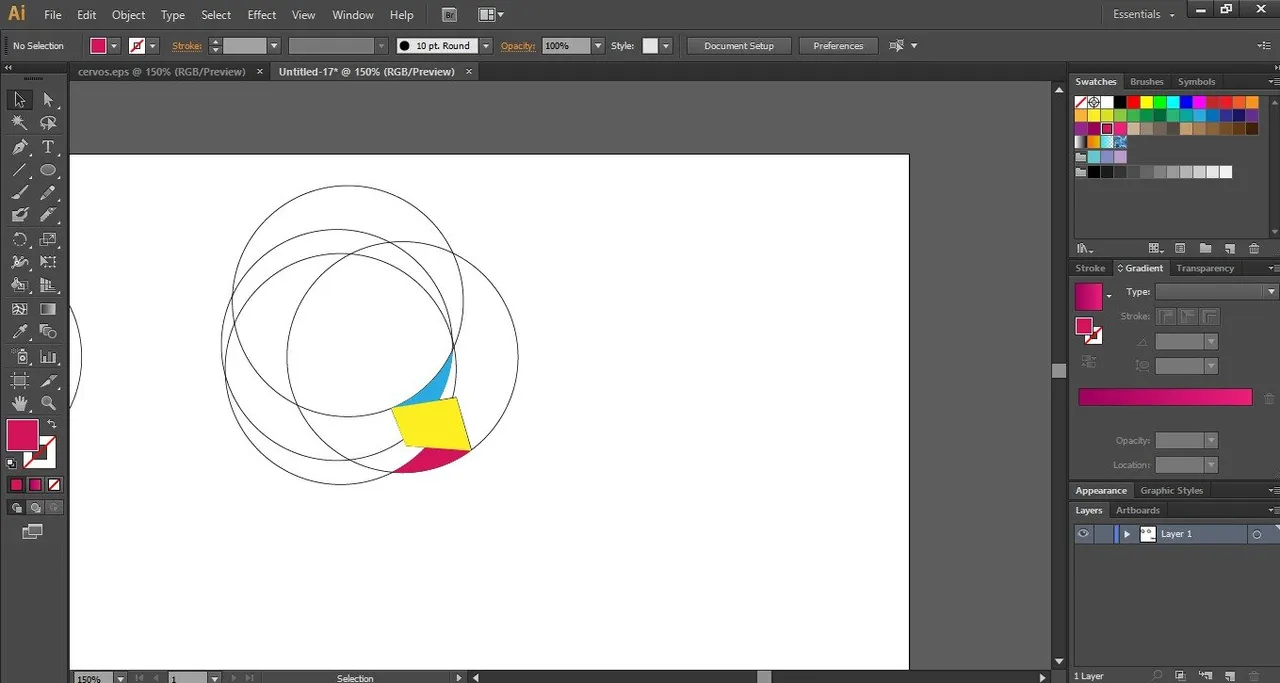Reset to default fill and stroke
The height and width of the screenshot is (683, 1280).
coord(11,463)
